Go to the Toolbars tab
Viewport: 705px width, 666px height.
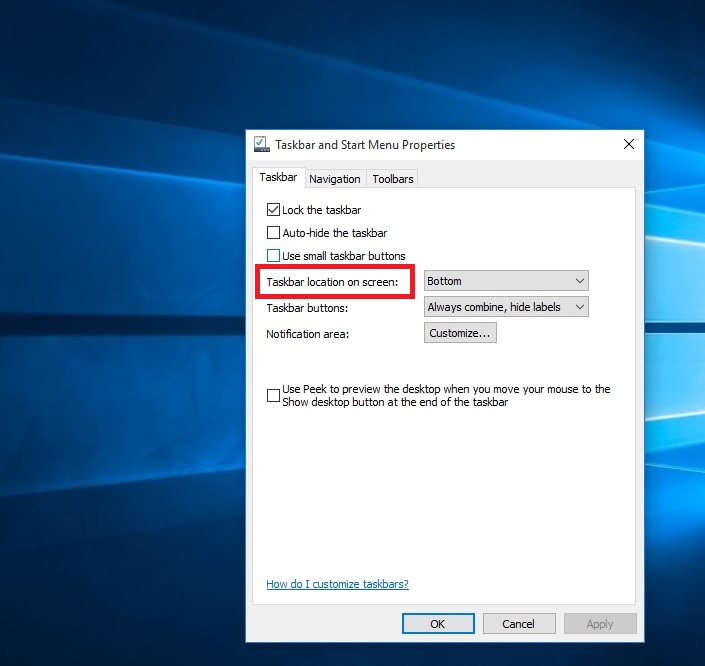pyautogui.click(x=392, y=179)
